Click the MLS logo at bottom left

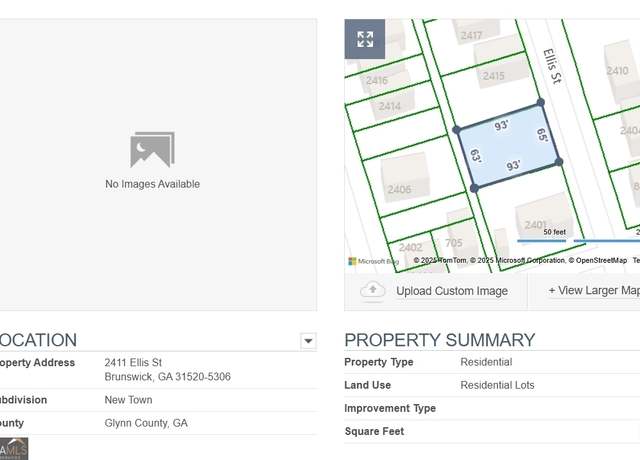[x=14, y=448]
